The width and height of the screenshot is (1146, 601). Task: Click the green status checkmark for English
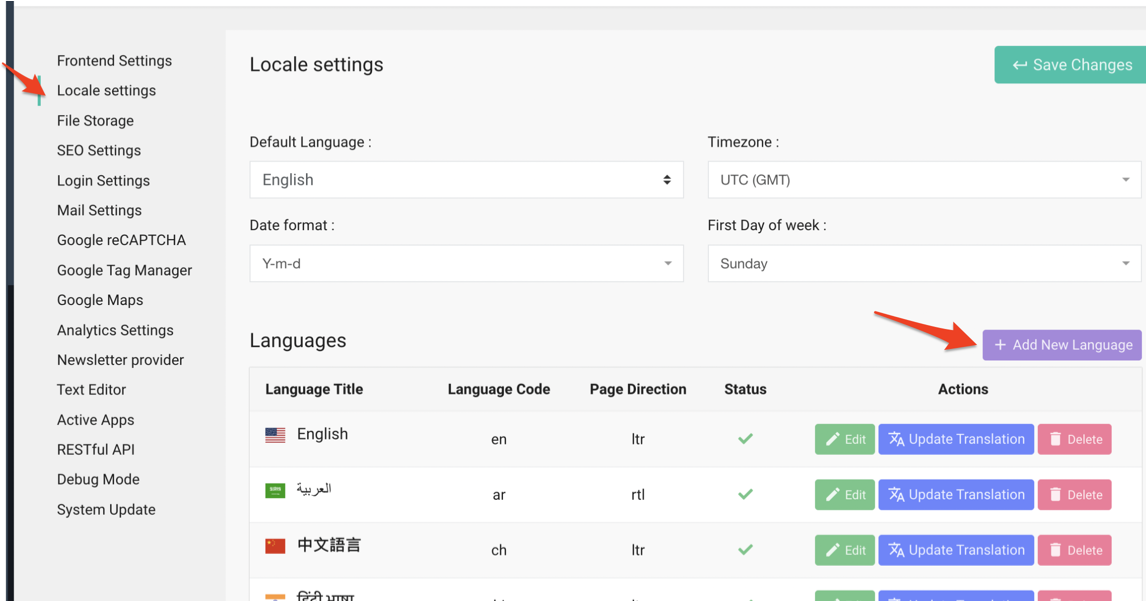pyautogui.click(x=745, y=439)
